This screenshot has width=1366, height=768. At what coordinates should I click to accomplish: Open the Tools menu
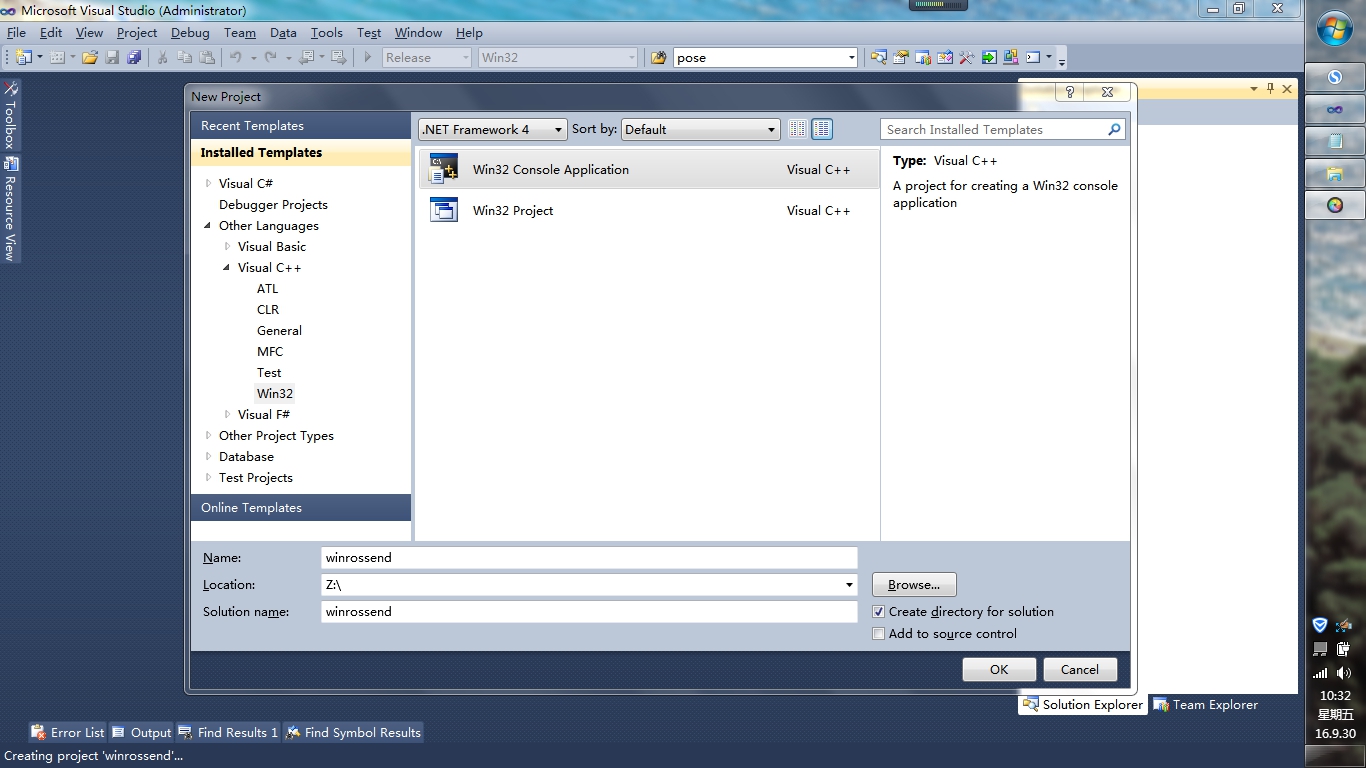[x=326, y=32]
